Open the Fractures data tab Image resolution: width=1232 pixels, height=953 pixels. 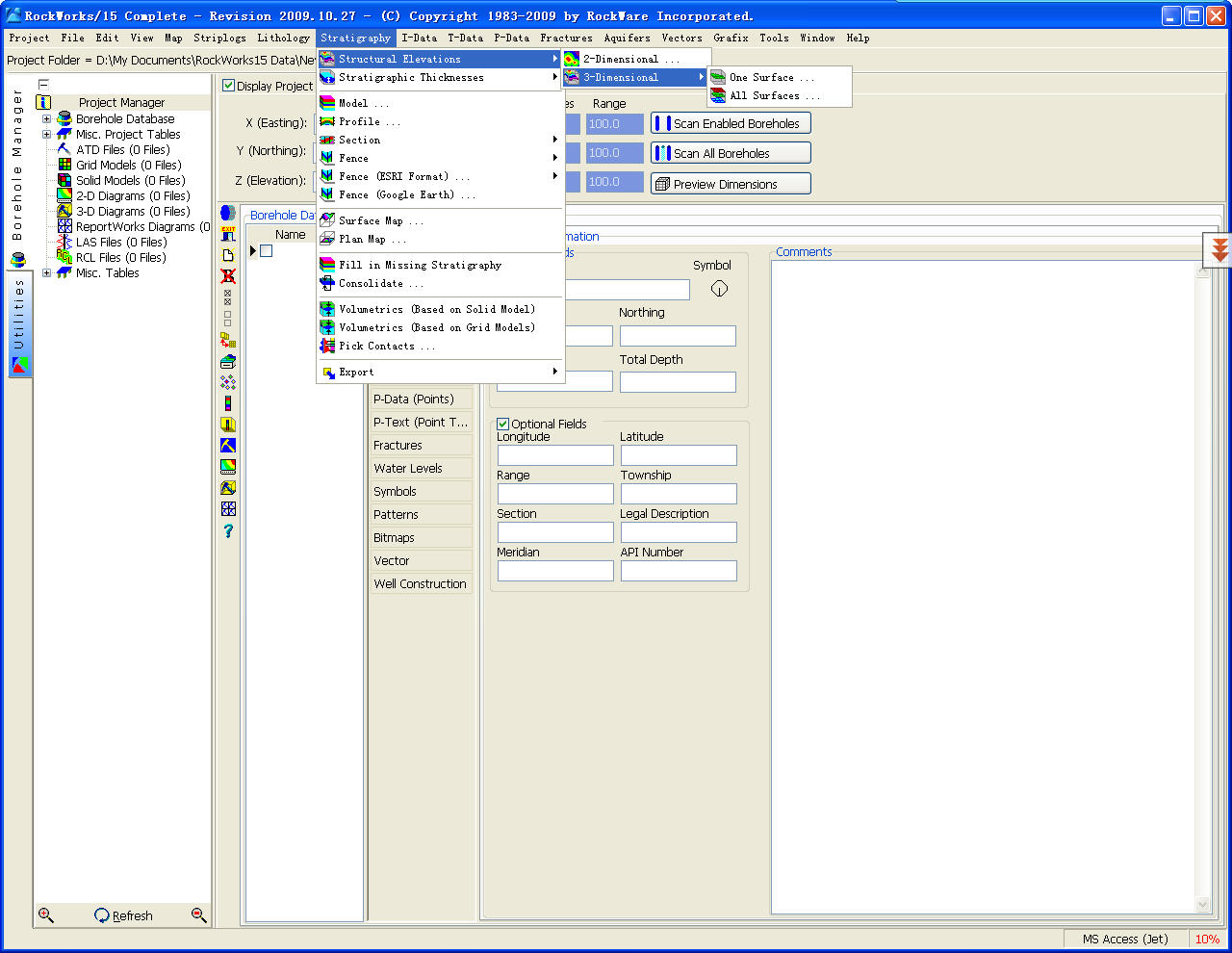point(422,446)
